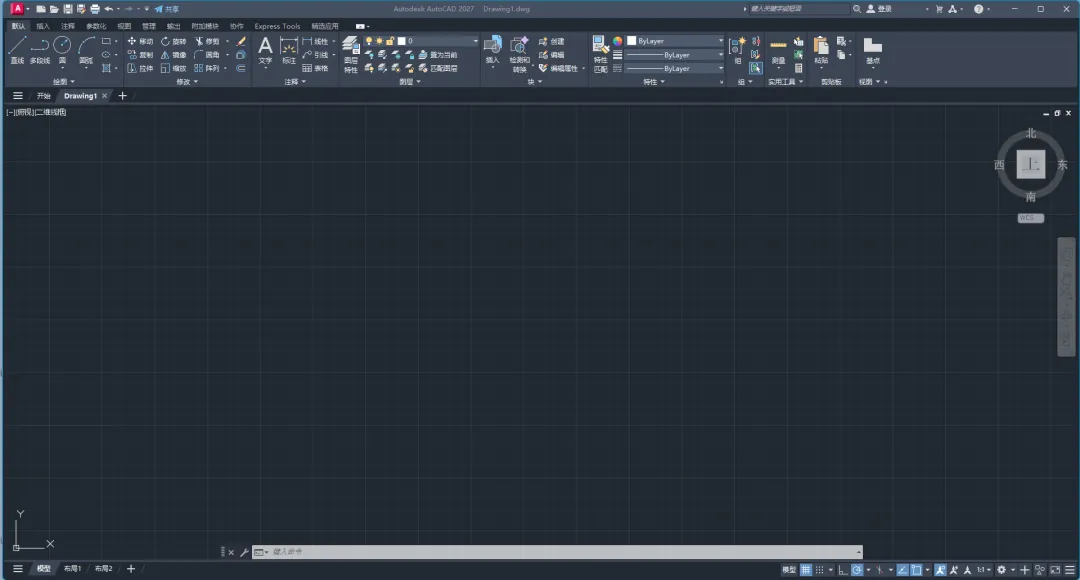This screenshot has width=1080, height=580.
Task: Open 图层特性 (Layer Properties) manager
Action: coord(351,54)
